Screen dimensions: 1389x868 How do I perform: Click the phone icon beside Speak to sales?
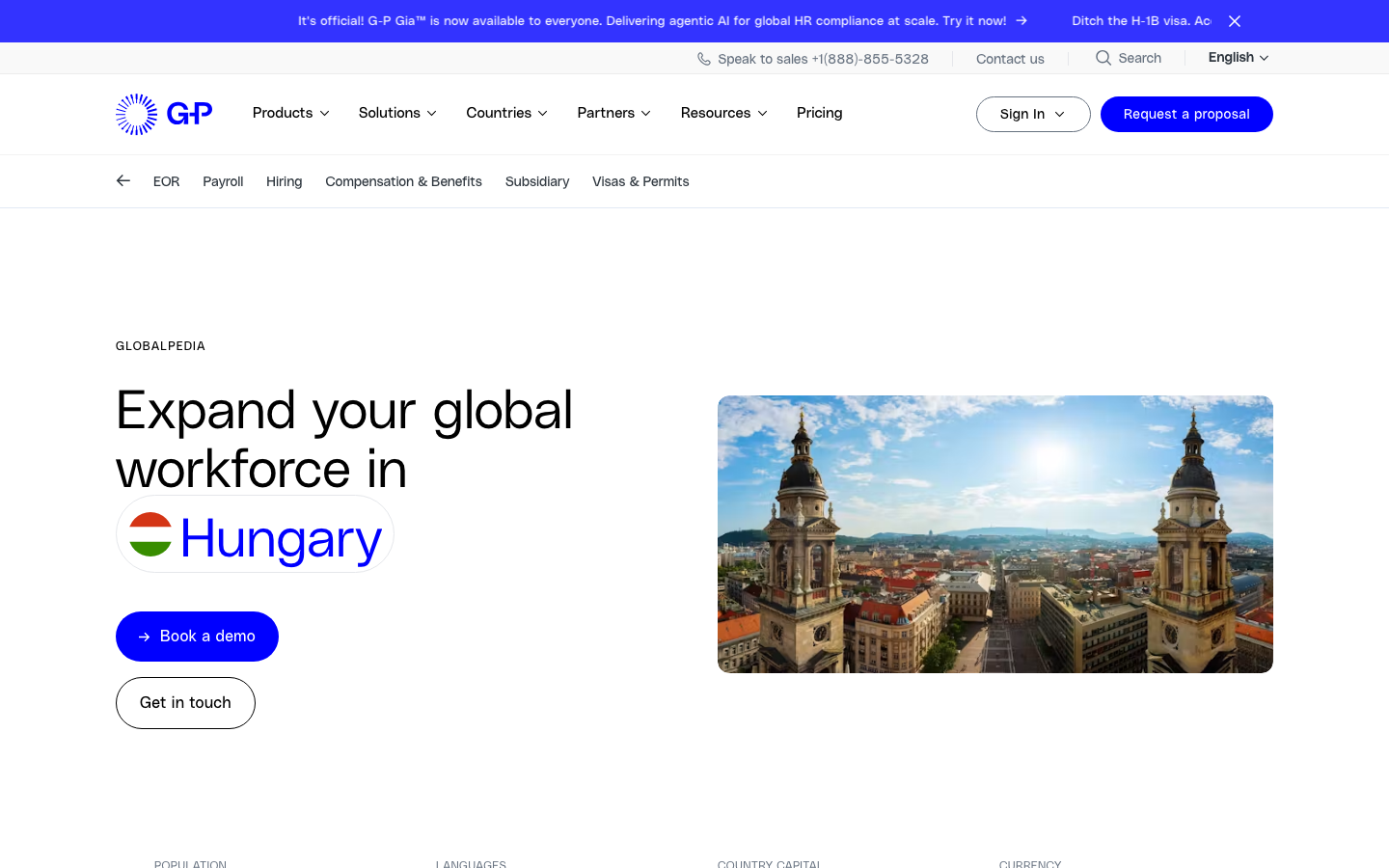[704, 59]
